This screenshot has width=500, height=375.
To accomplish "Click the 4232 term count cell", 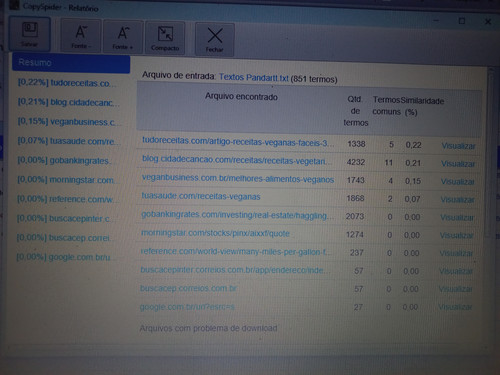I will (356, 162).
